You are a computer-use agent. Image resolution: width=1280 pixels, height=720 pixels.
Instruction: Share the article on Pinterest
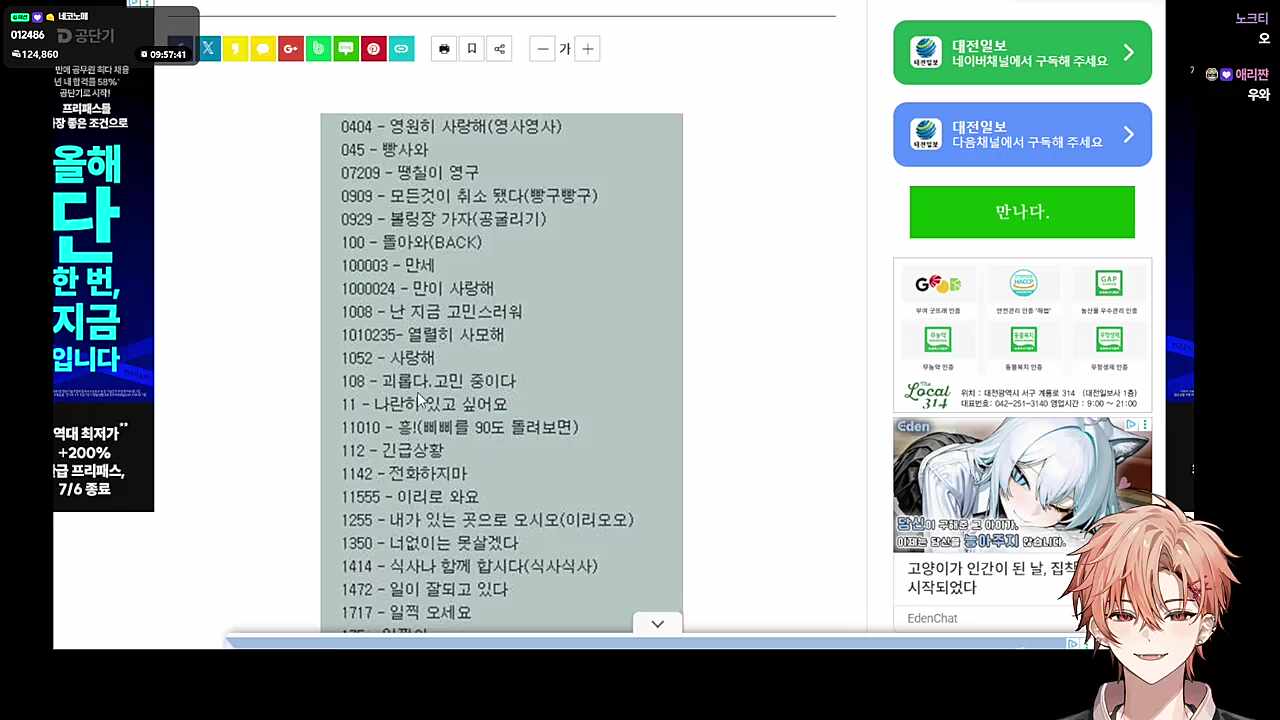tap(373, 48)
